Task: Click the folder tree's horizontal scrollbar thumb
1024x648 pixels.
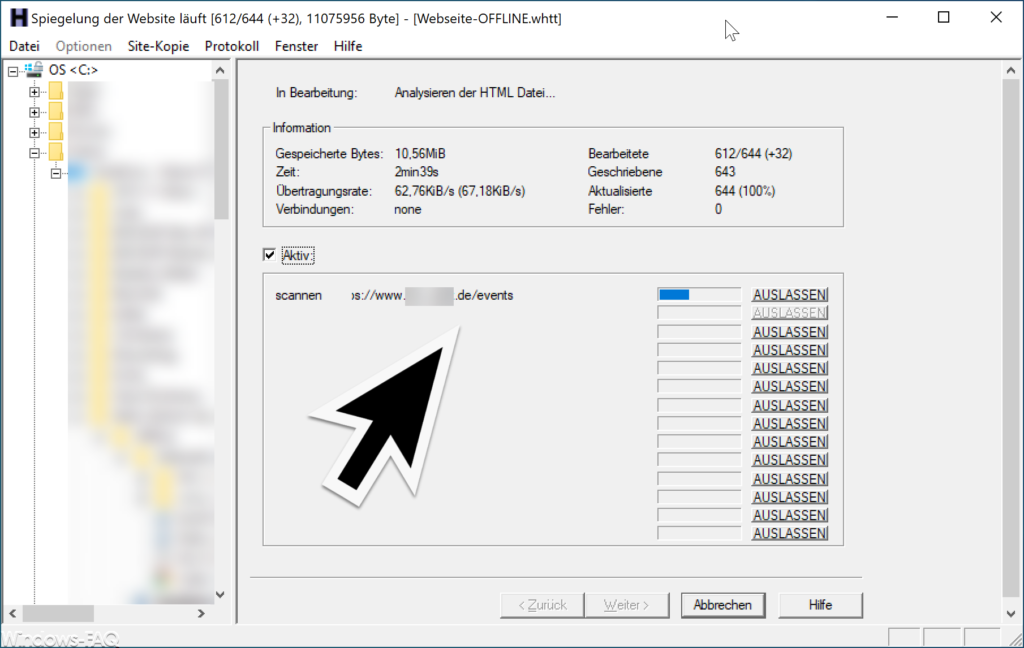Action: coord(58,613)
